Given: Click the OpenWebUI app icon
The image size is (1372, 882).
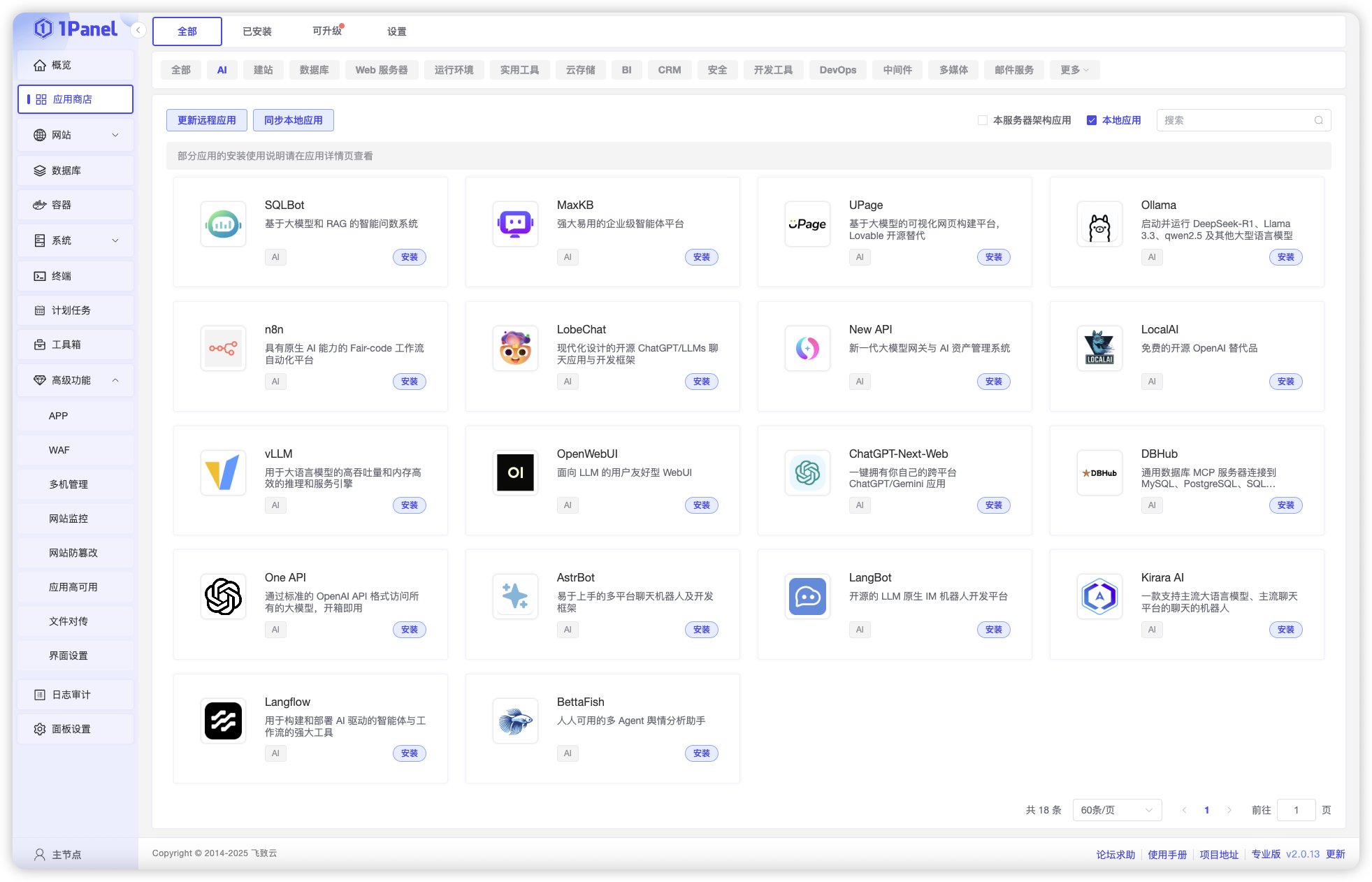Looking at the screenshot, I should coord(514,472).
